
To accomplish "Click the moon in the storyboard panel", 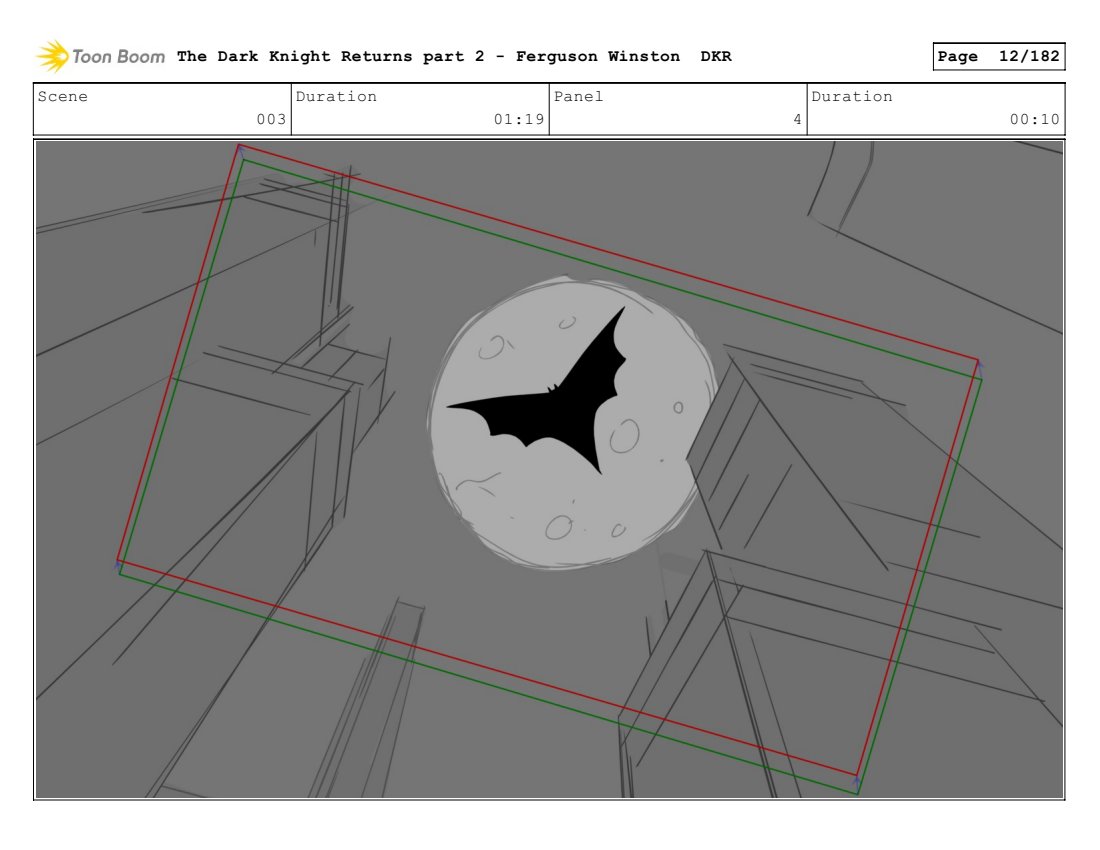I will [572, 421].
